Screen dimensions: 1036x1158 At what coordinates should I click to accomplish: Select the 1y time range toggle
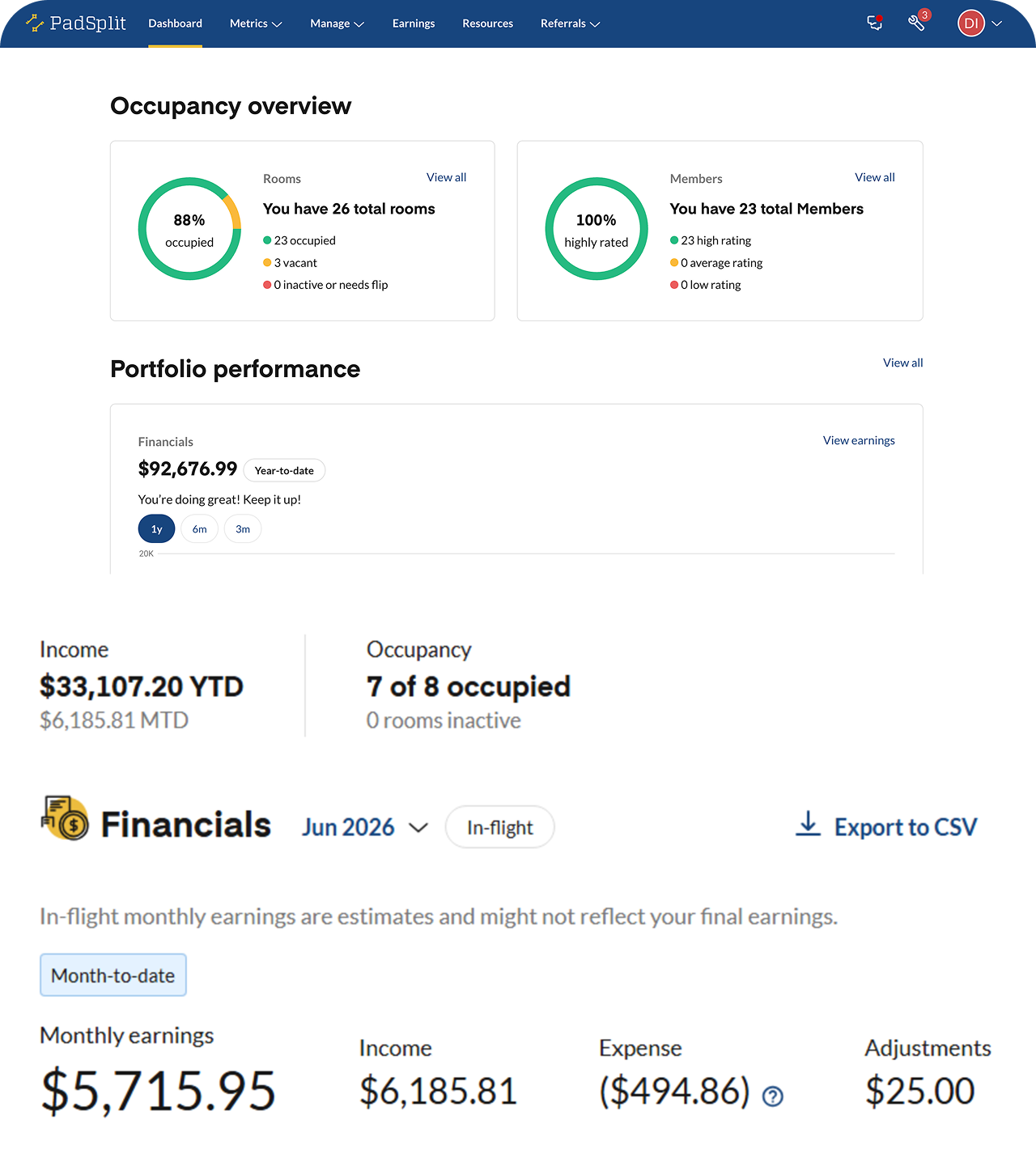point(156,529)
